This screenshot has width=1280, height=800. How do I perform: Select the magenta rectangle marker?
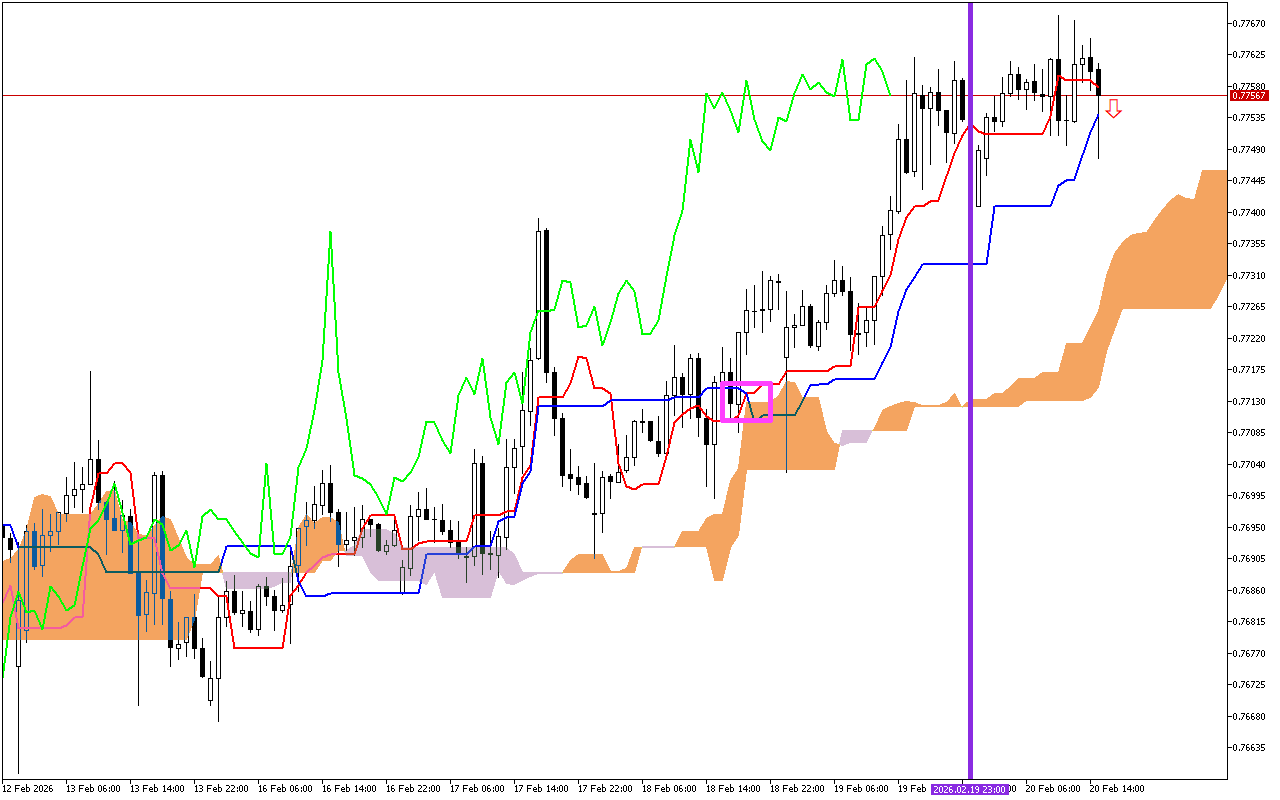(746, 401)
